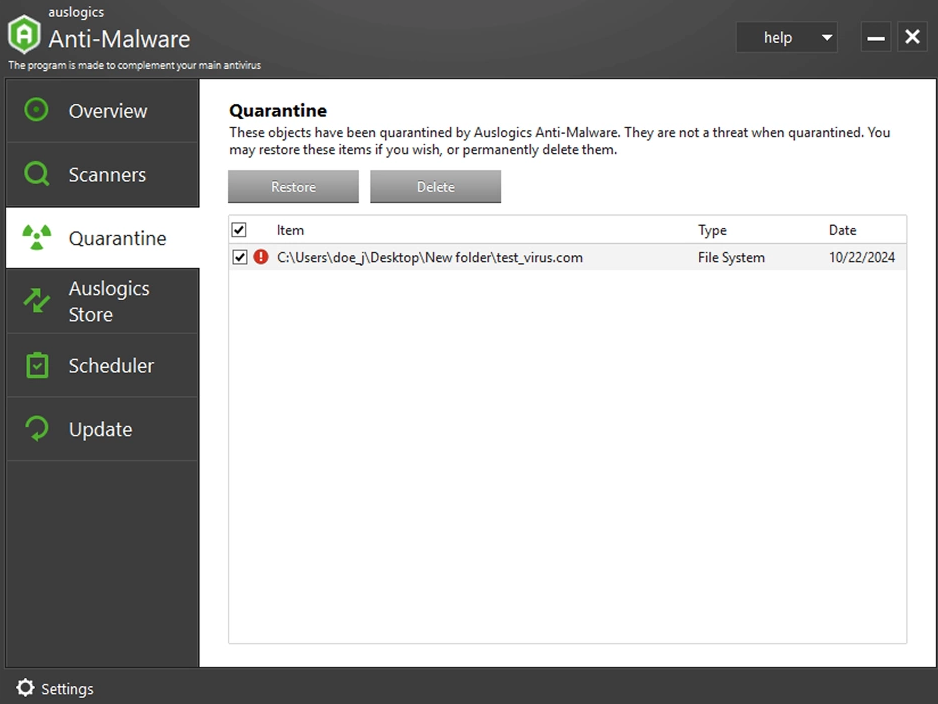Click the Scanners magnifier icon
The width and height of the screenshot is (938, 704).
coord(37,174)
